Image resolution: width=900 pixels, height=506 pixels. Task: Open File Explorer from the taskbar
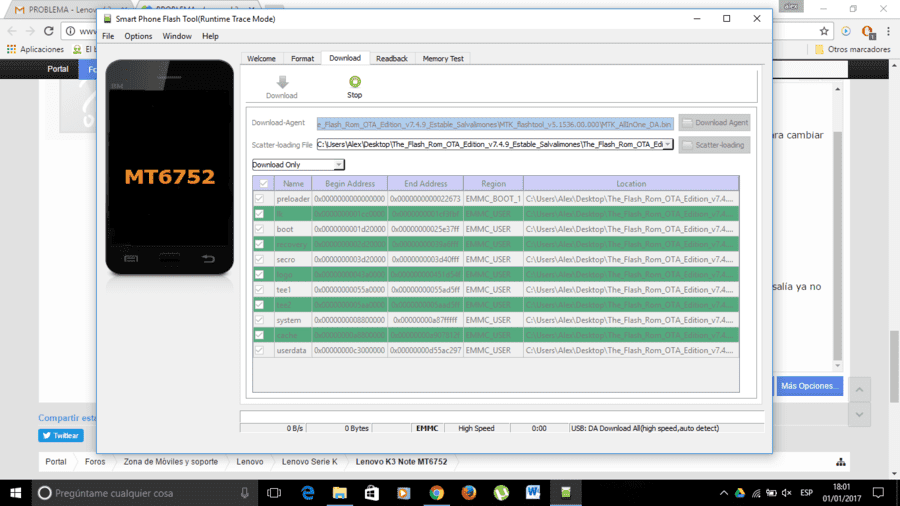pos(340,493)
